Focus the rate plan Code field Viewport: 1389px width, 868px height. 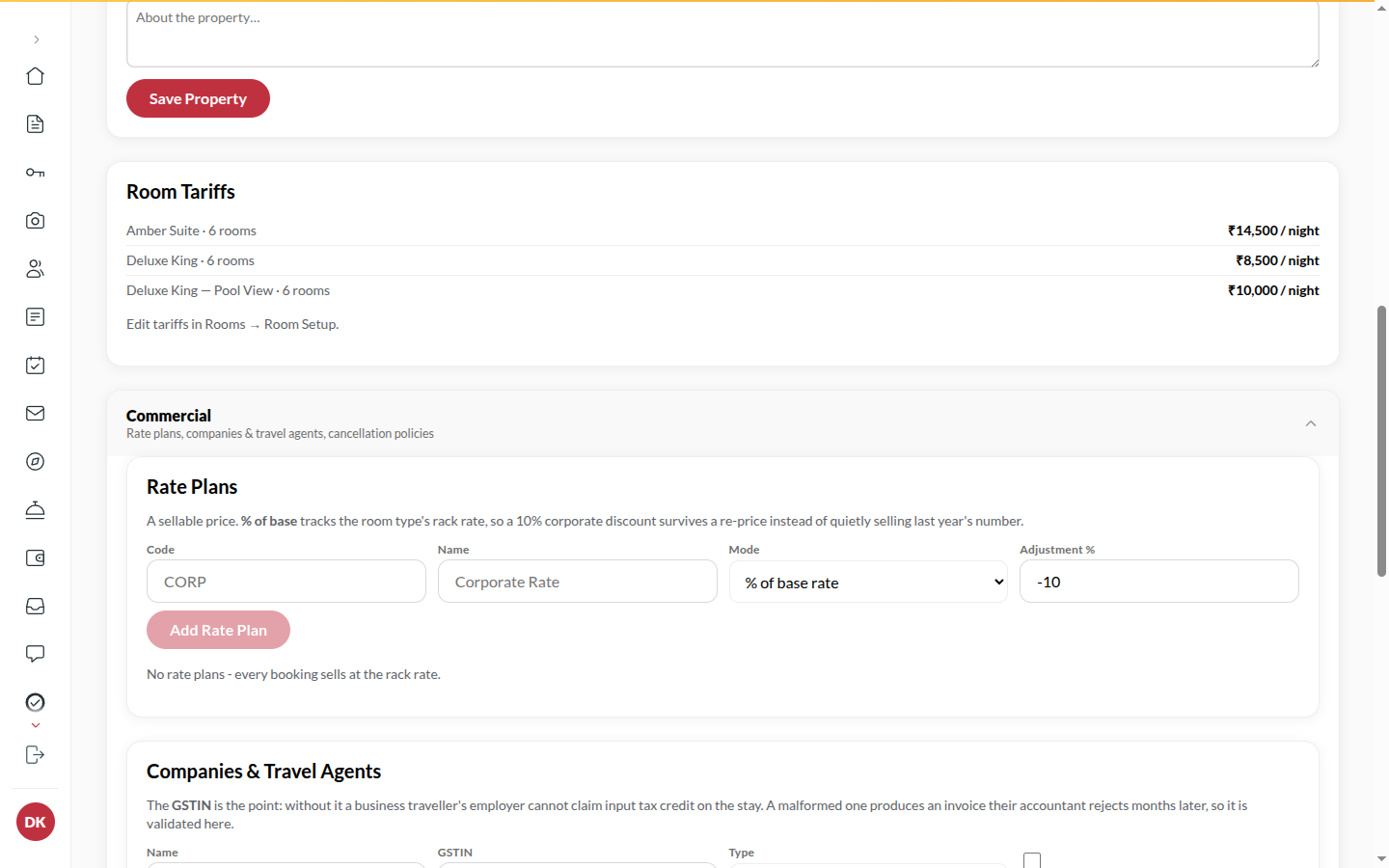[x=286, y=582]
